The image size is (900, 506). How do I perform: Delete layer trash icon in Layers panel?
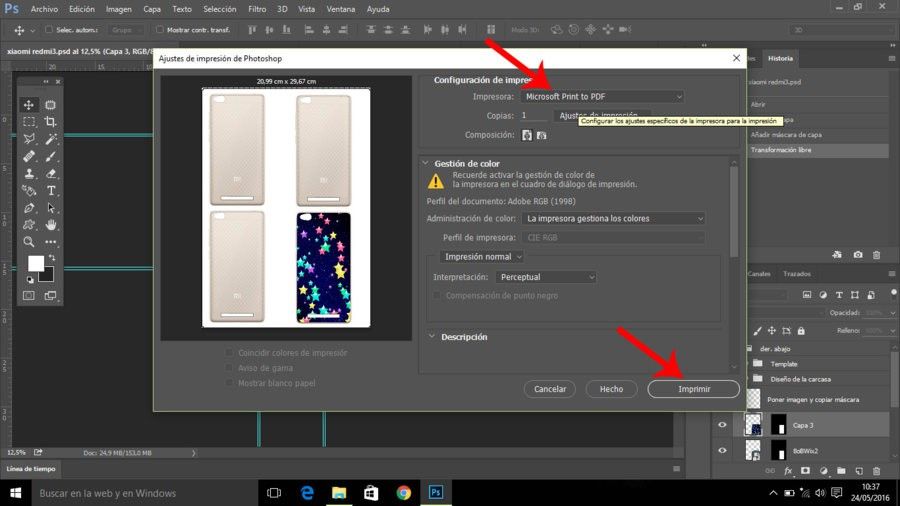(876, 471)
